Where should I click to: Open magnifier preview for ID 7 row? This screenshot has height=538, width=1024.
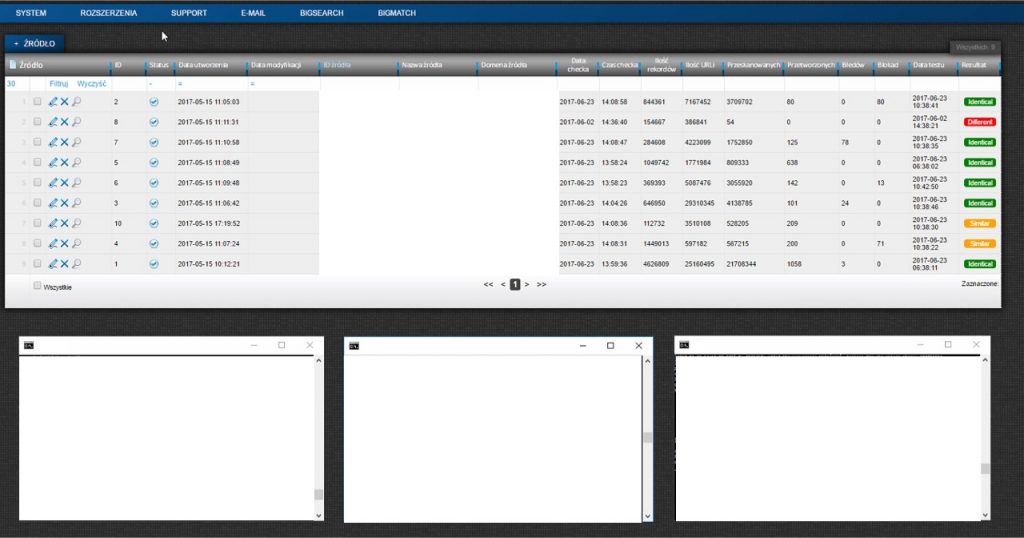(x=76, y=142)
